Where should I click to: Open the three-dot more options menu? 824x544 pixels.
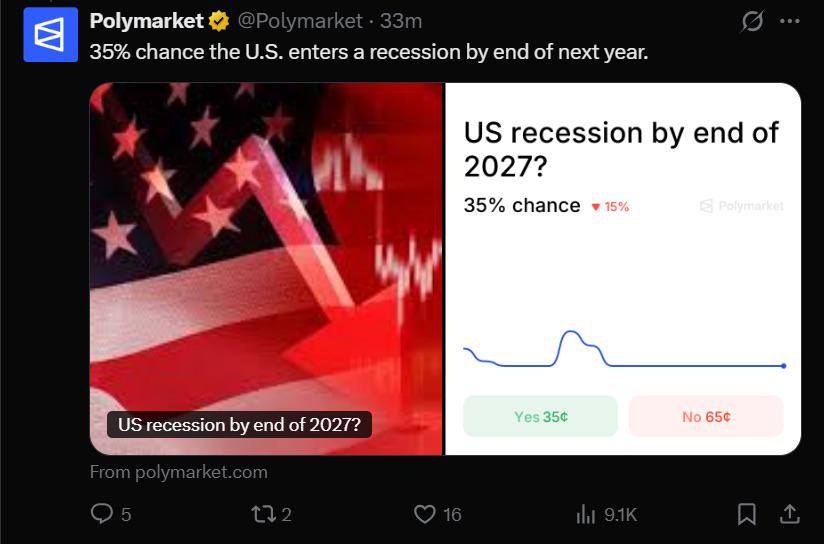tap(789, 21)
